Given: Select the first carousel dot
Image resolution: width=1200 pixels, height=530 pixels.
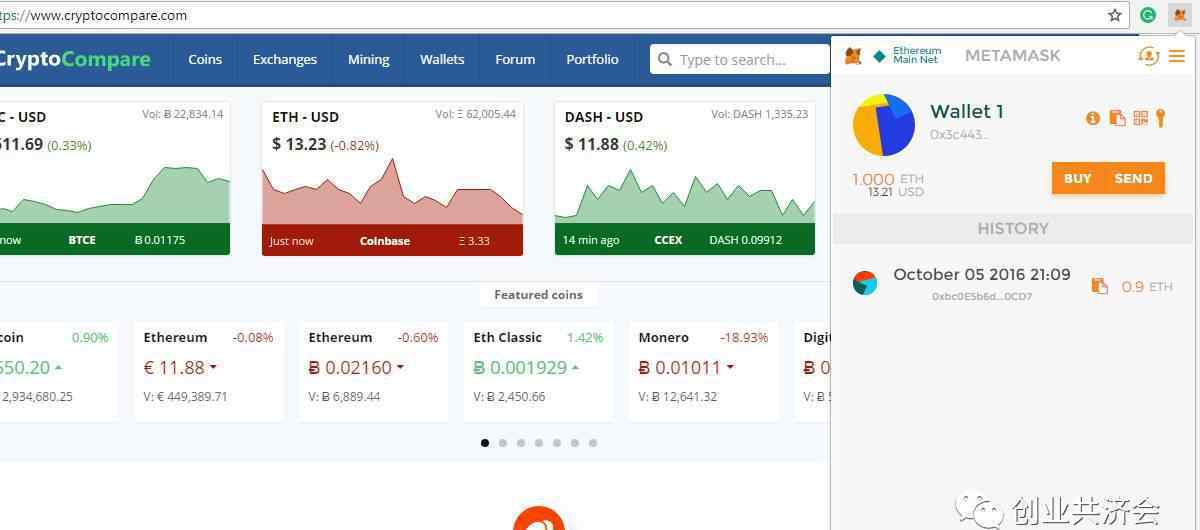Looking at the screenshot, I should tap(485, 443).
